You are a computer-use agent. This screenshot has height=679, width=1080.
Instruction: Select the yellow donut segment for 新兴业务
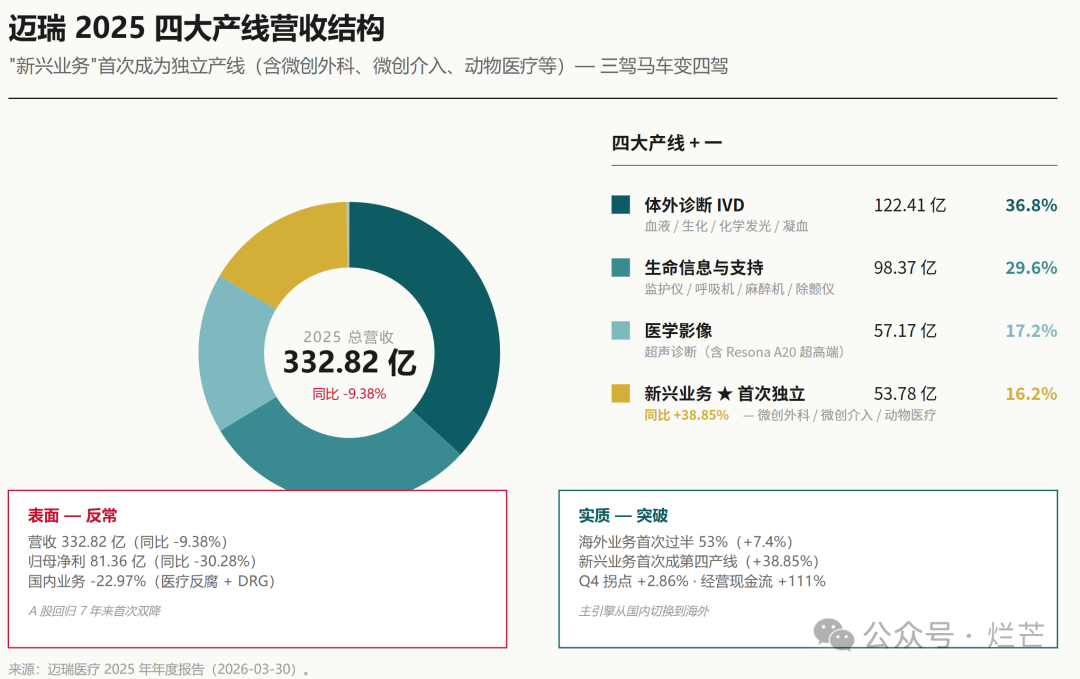tap(289, 251)
